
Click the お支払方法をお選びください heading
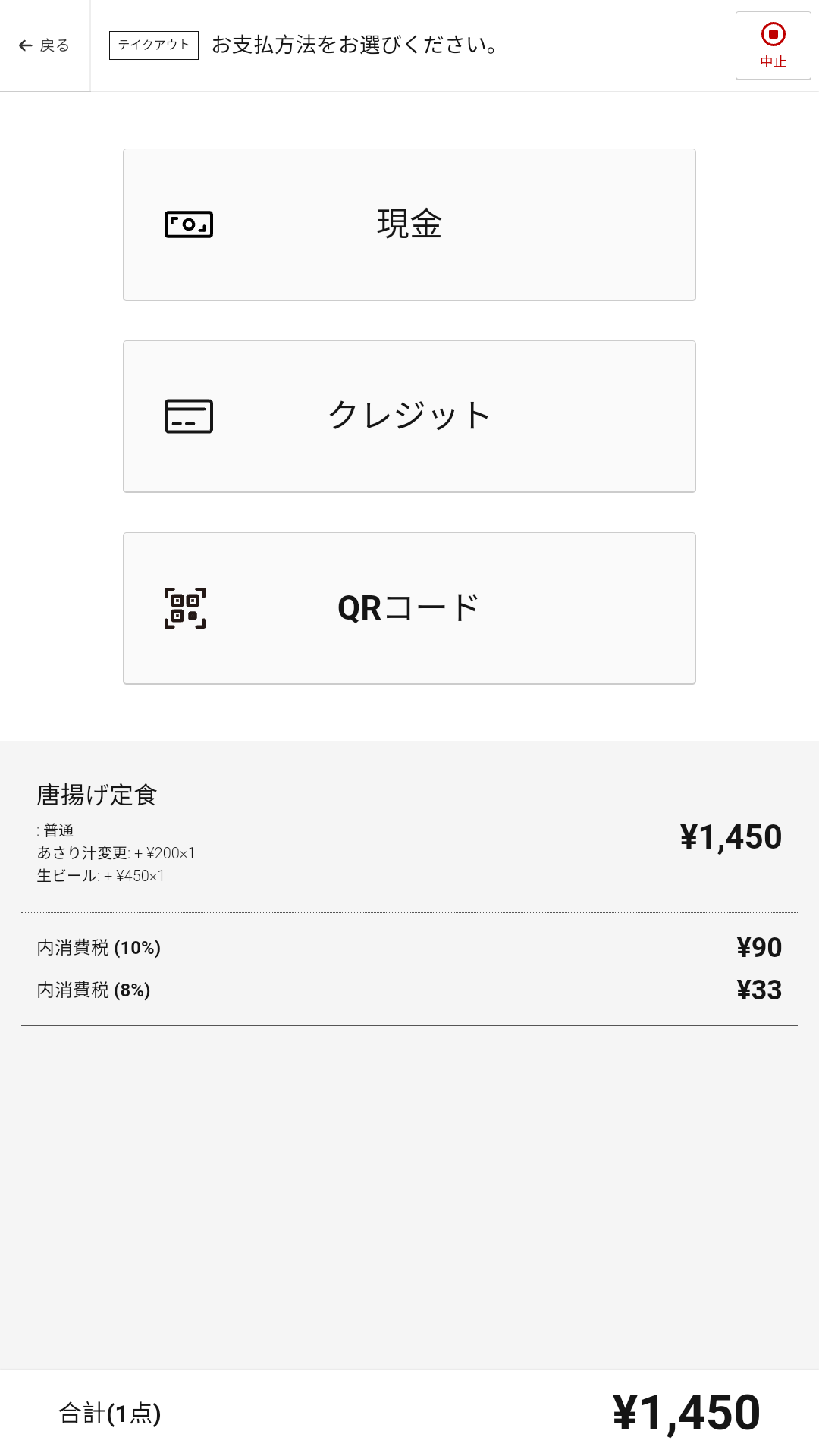[355, 45]
